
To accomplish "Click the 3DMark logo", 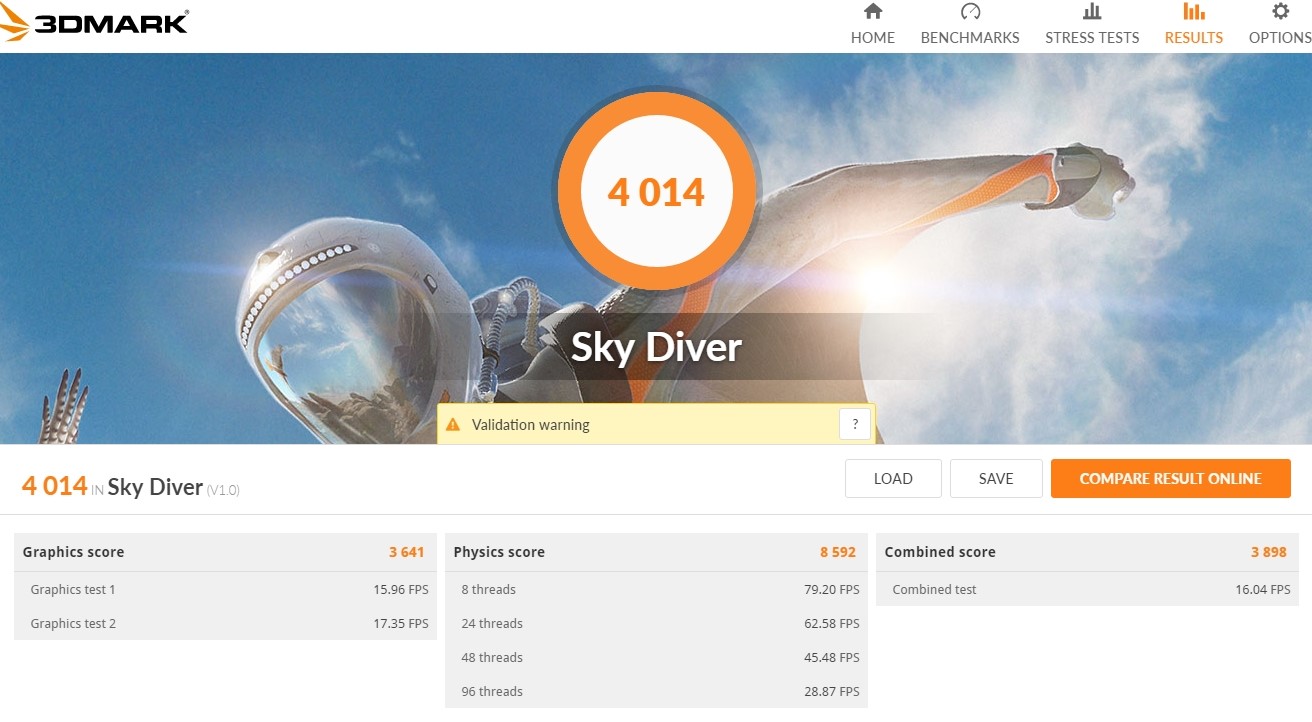I will [x=95, y=22].
